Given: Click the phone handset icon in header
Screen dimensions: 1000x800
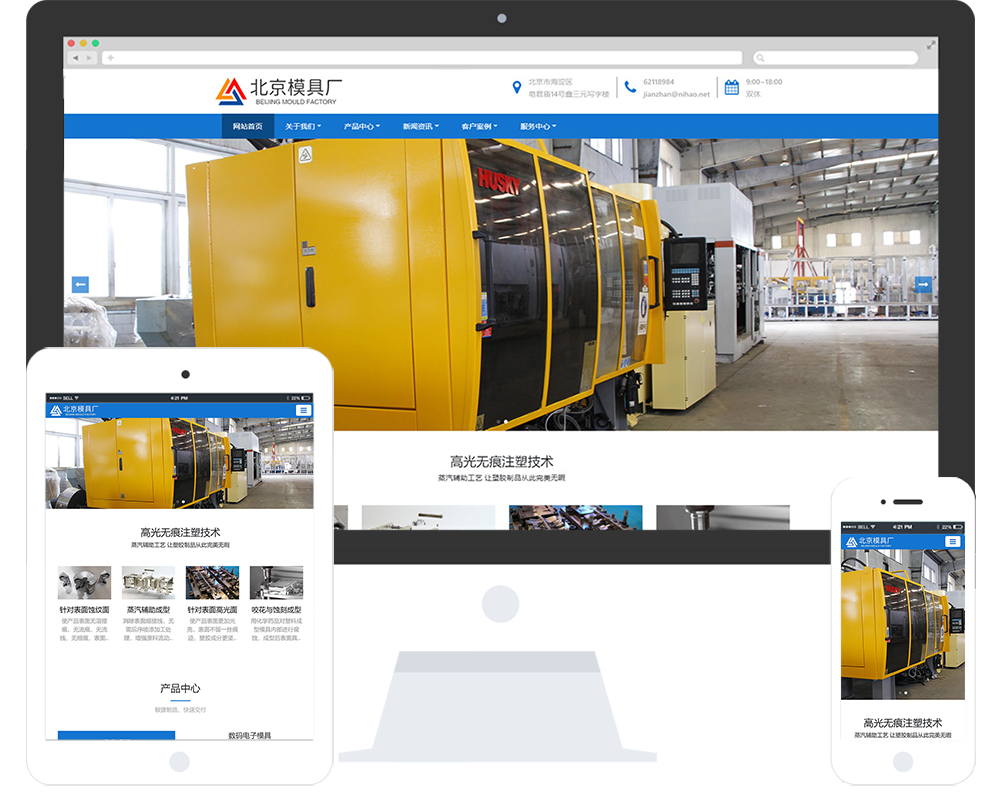Looking at the screenshot, I should [x=630, y=87].
